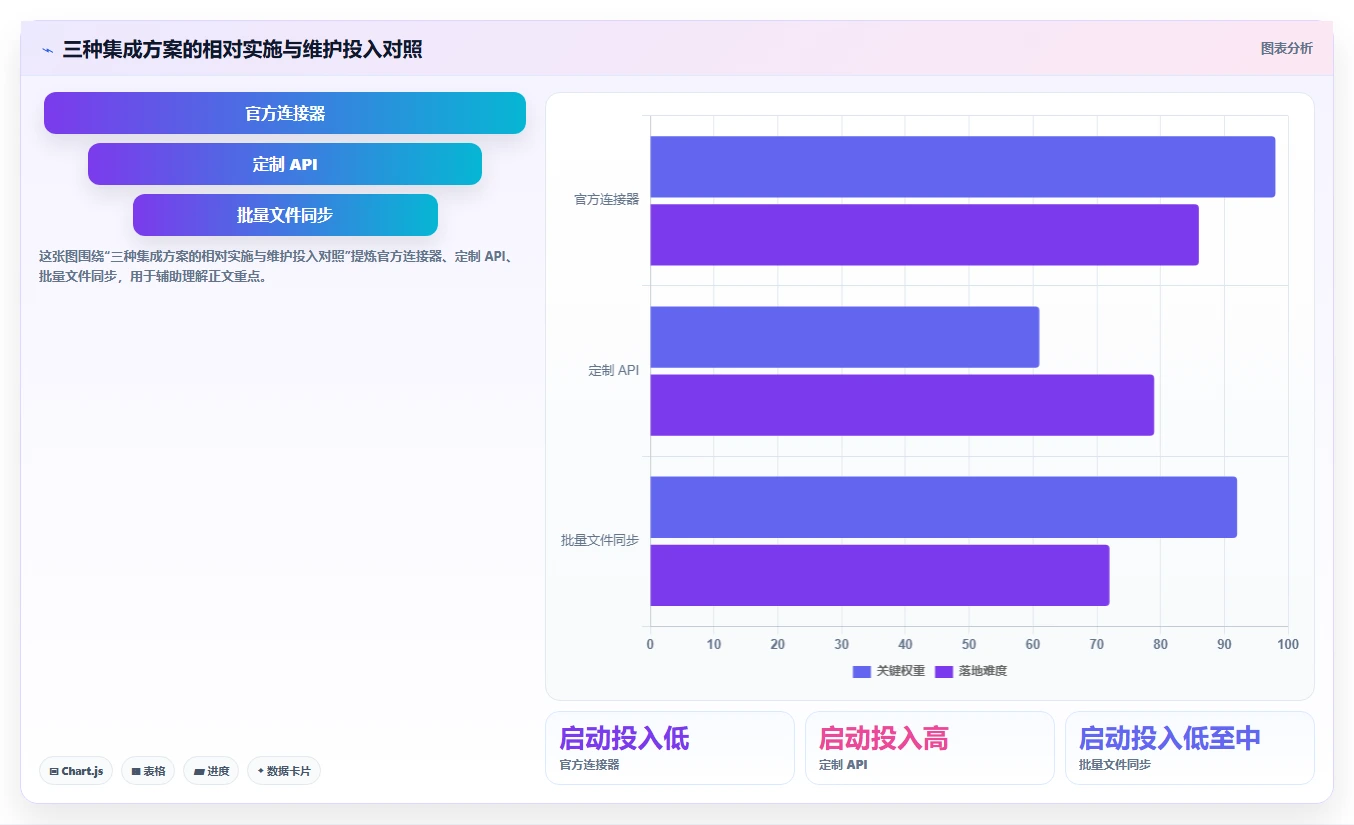Toggle the 落地难度 legend swatch
Screen dimensions: 1354x825
pyautogui.click(x=944, y=671)
